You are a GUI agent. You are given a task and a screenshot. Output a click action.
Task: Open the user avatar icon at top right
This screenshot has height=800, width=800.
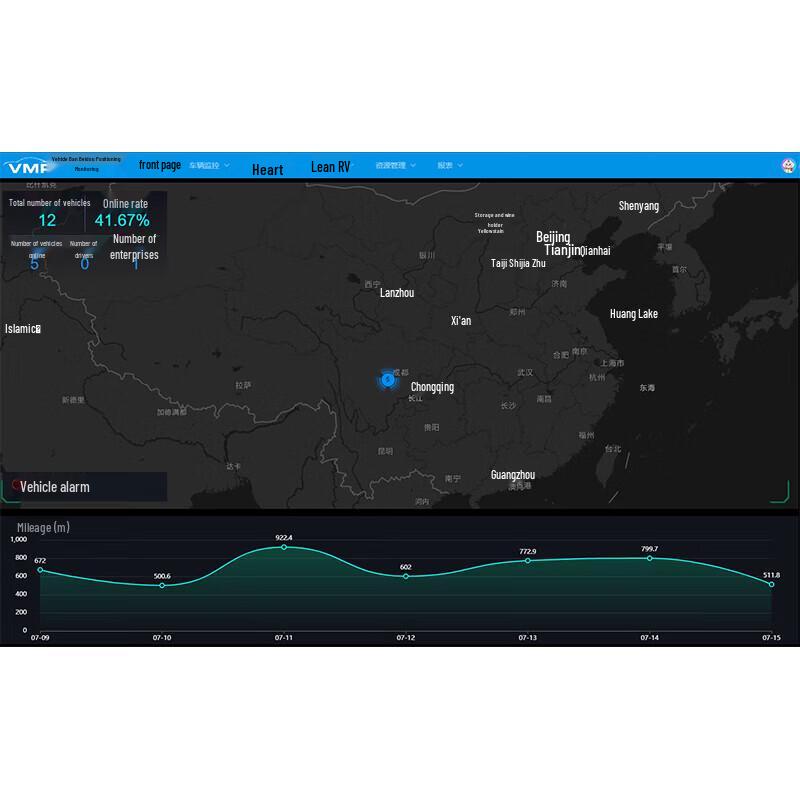(788, 165)
